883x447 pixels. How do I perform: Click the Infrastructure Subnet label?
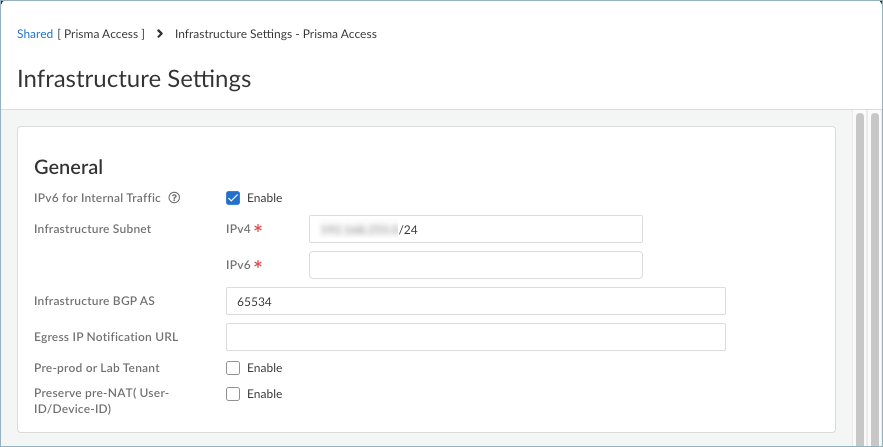[x=93, y=229]
